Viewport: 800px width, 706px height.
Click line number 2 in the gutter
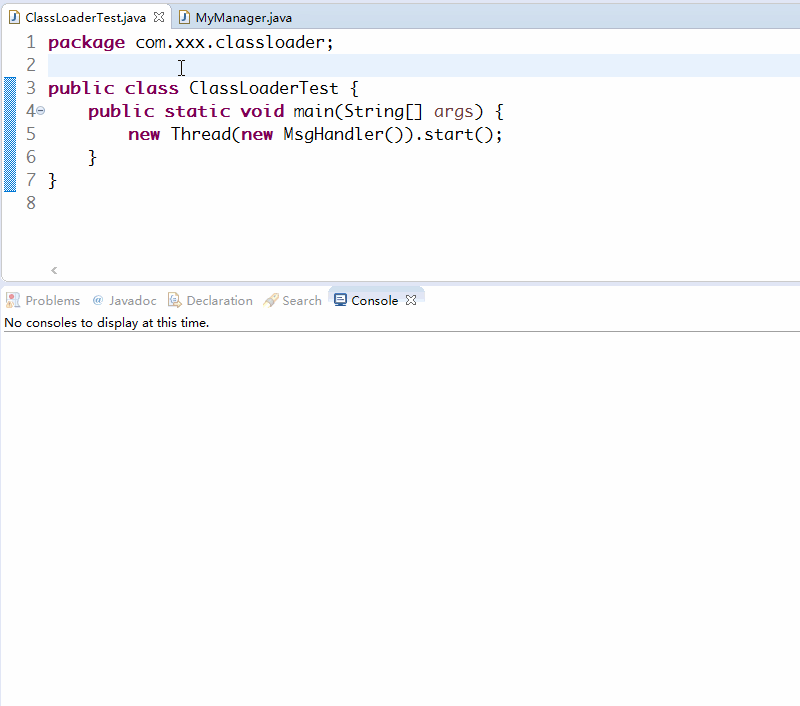[31, 65]
